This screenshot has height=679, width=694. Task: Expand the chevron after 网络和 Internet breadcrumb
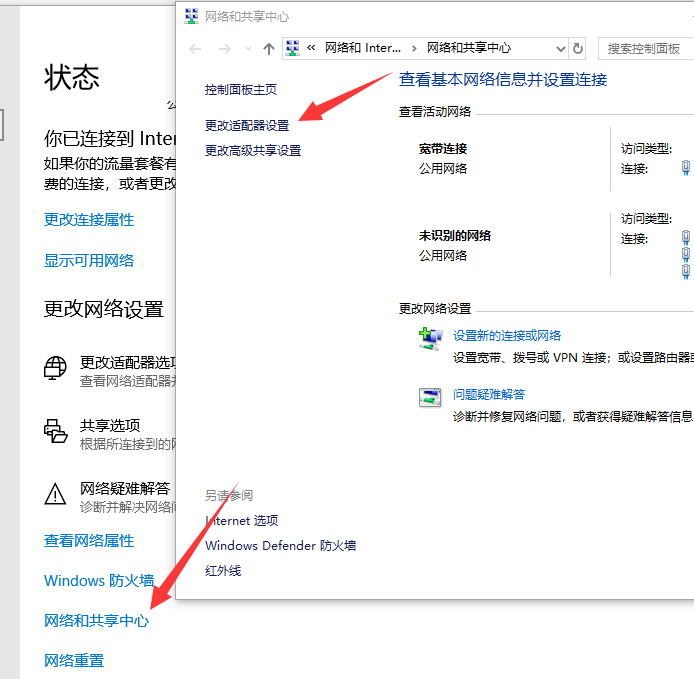pyautogui.click(x=415, y=48)
